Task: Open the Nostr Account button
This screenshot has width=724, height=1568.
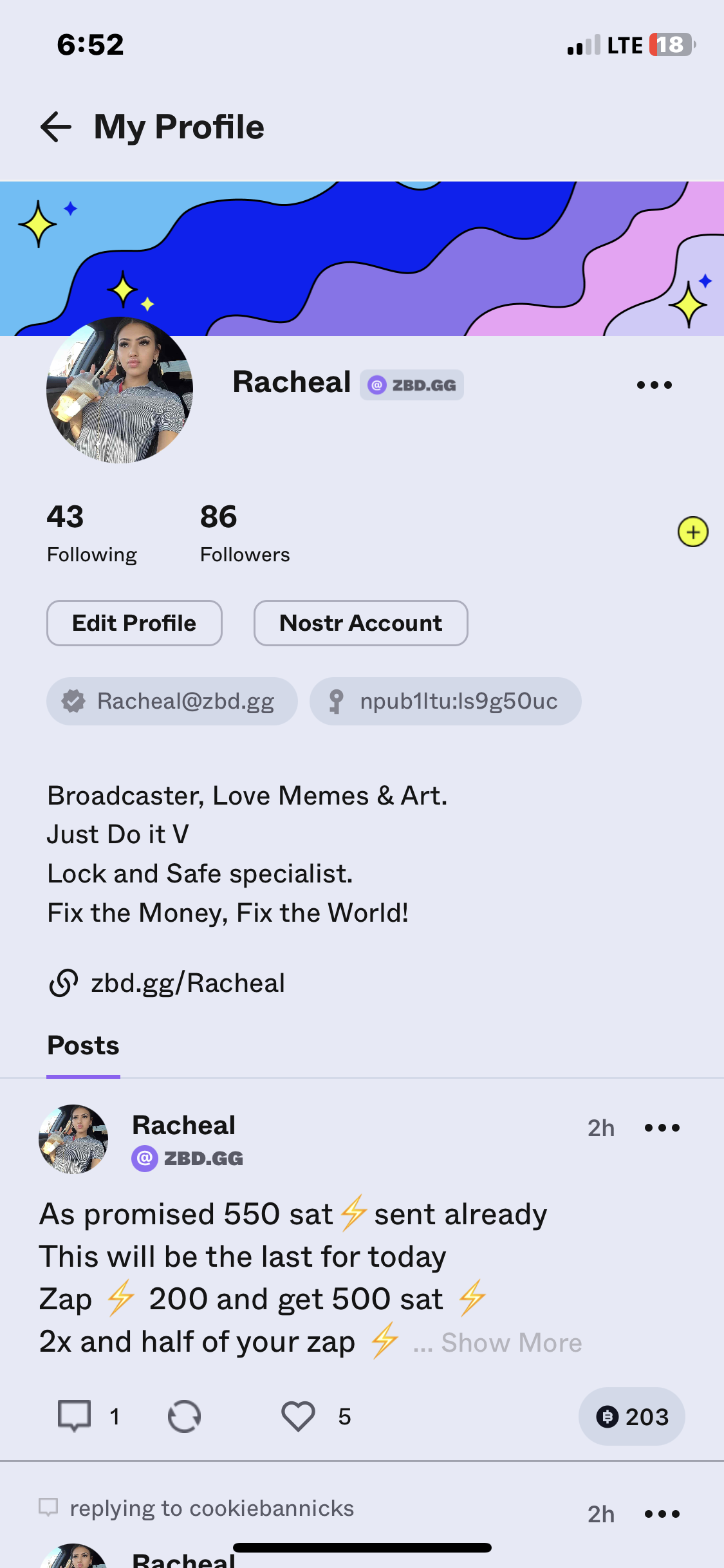Action: pos(360,623)
